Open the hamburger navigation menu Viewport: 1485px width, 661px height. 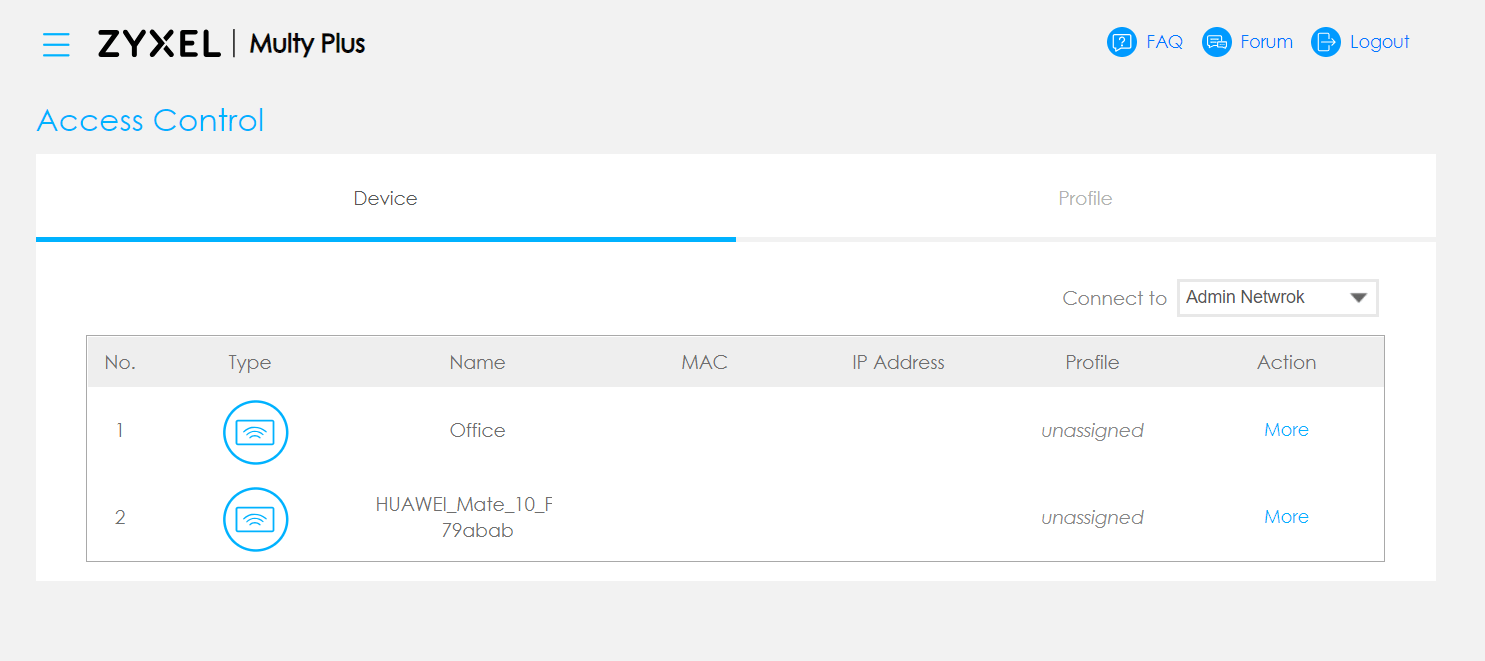[x=56, y=44]
